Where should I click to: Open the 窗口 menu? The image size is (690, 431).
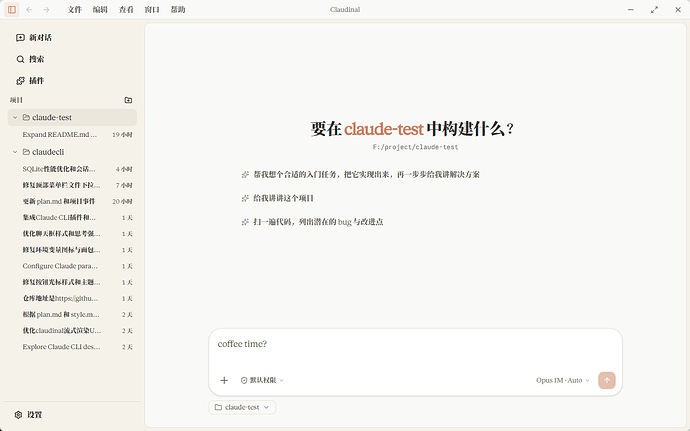[x=152, y=9]
